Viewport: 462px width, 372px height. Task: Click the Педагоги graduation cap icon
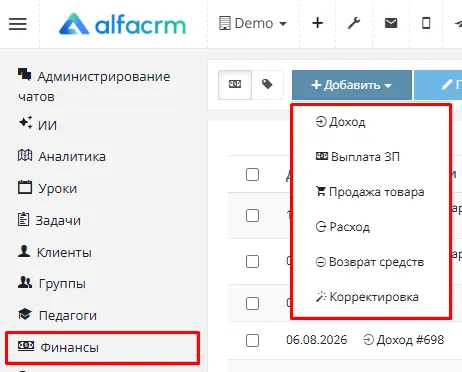25,314
